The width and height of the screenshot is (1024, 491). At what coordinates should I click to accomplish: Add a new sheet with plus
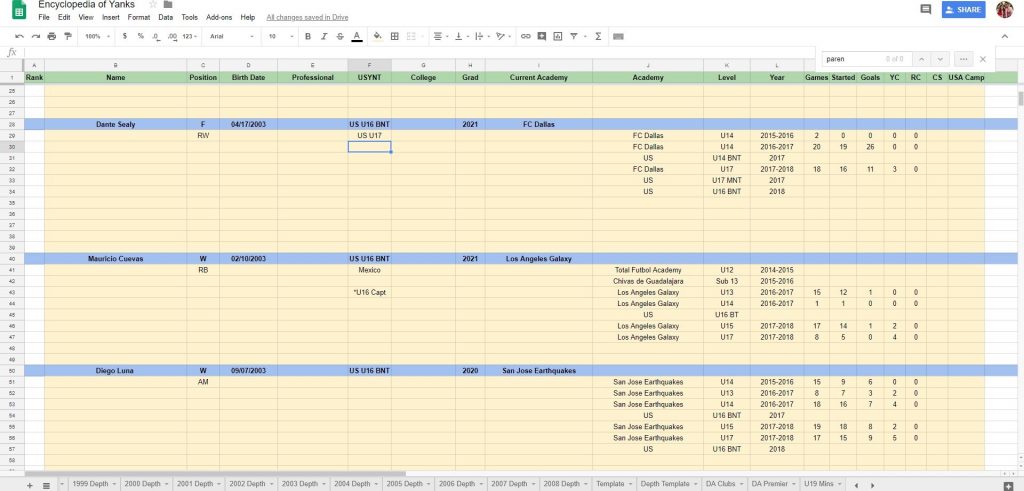click(29, 485)
